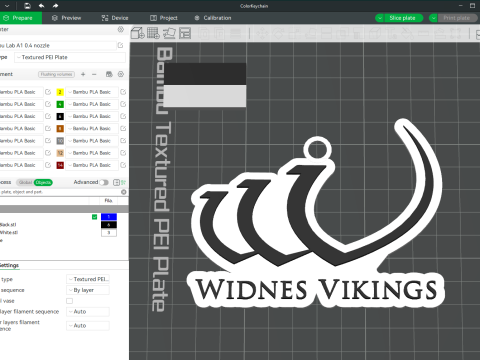Image resolution: width=480 pixels, height=360 pixels.
Task: Click the AMS filament sync icon
Action: click(109, 74)
